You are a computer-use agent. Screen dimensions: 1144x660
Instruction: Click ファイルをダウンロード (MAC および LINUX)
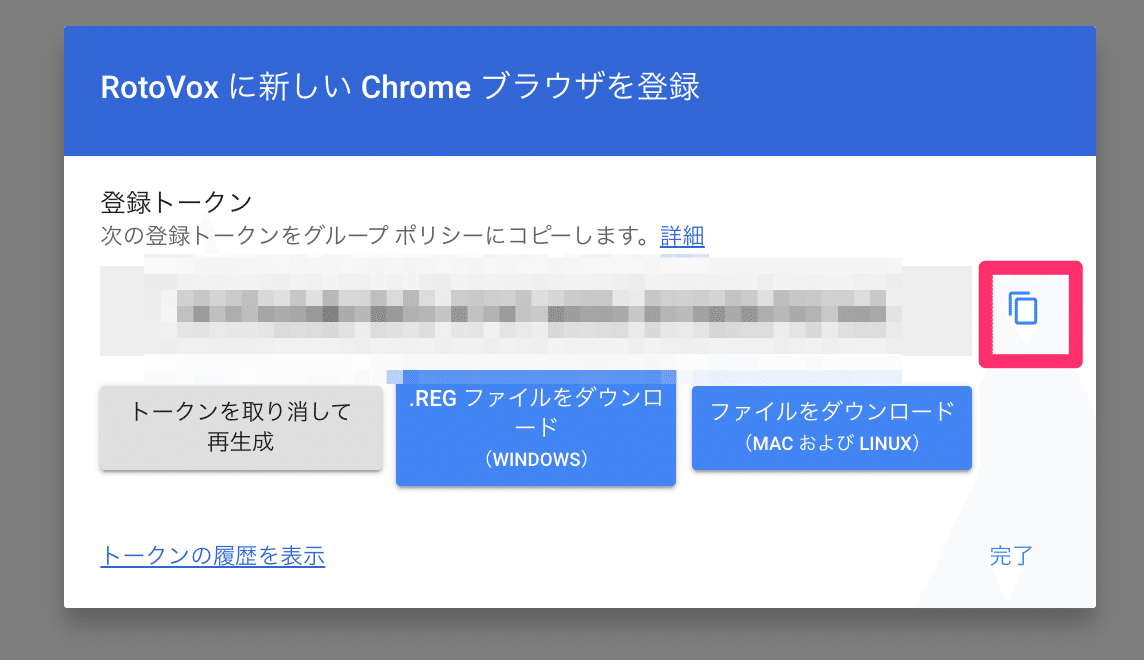click(x=831, y=427)
